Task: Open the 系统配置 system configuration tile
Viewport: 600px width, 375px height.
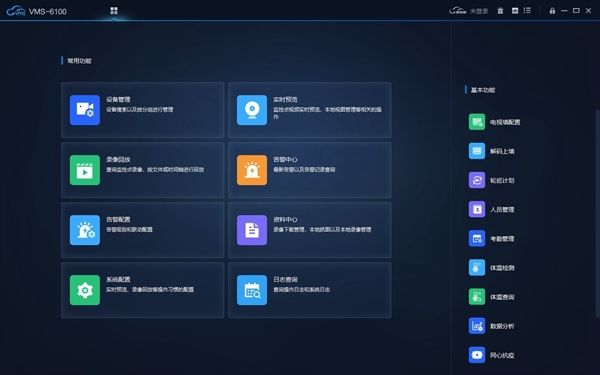Action: click(x=142, y=290)
